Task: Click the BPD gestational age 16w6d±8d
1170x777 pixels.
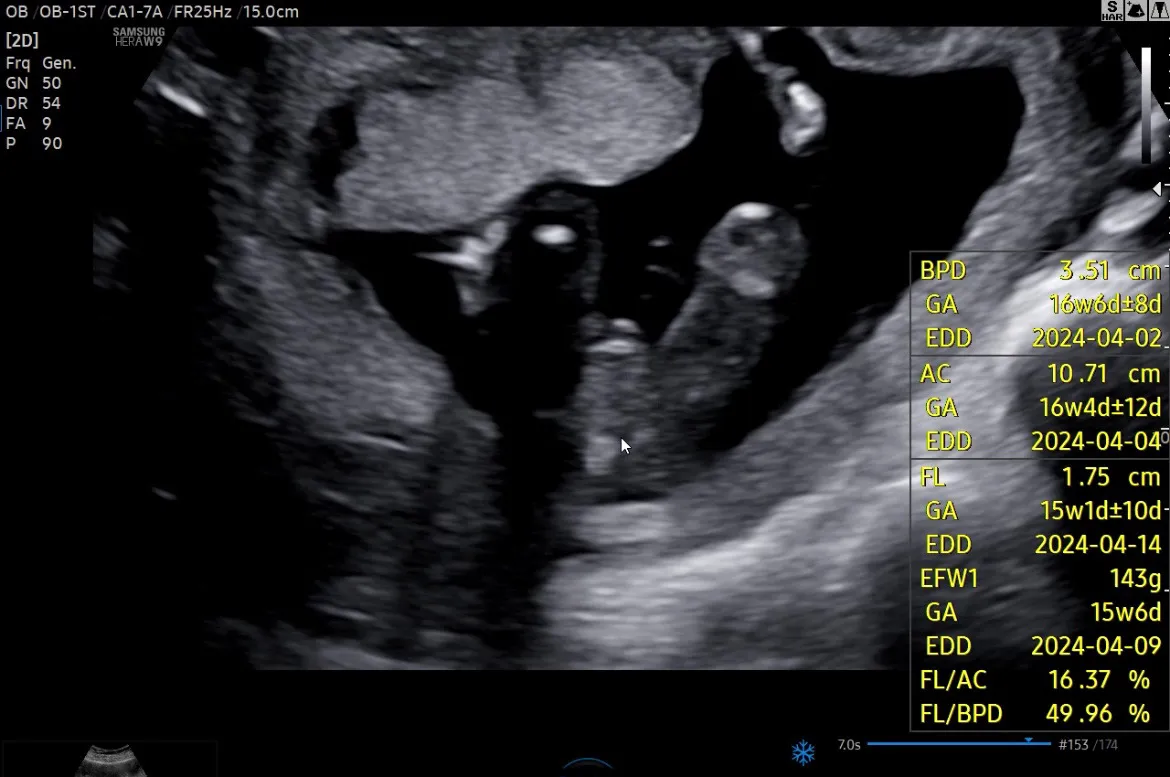Action: [x=1105, y=304]
